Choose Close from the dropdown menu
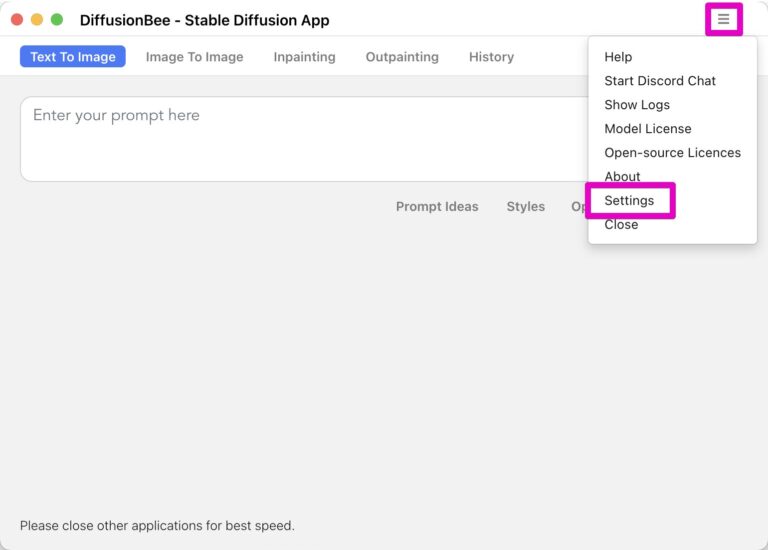Viewport: 768px width, 550px height. 621,225
